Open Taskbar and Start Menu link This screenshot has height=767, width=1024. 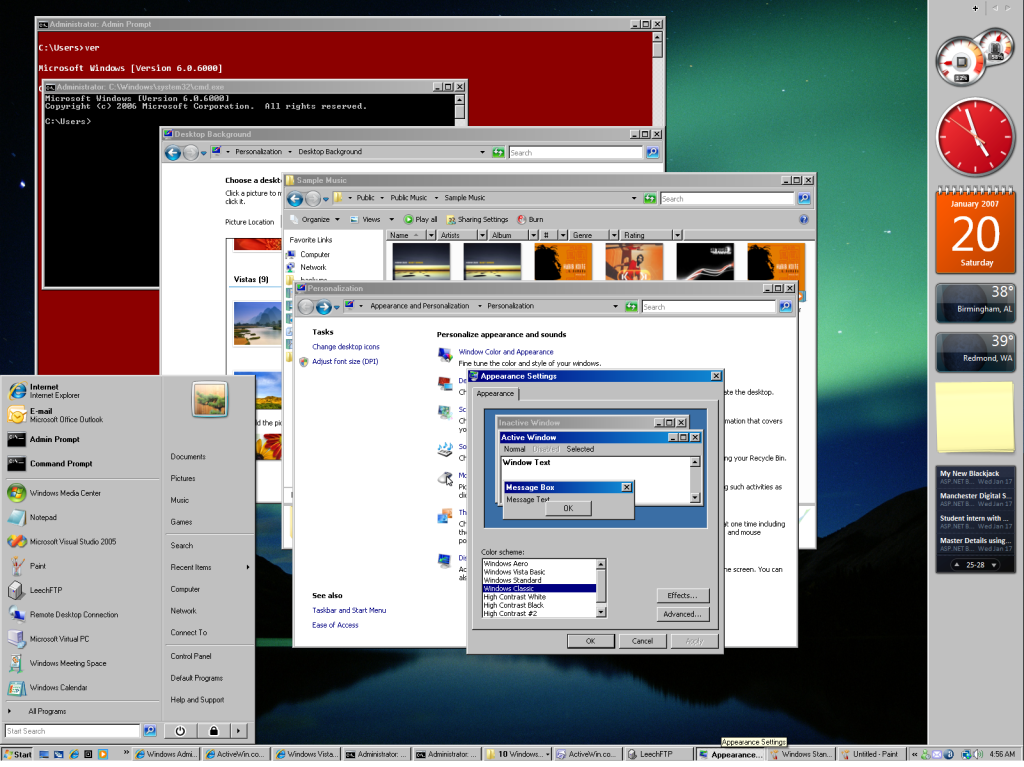[x=349, y=610]
